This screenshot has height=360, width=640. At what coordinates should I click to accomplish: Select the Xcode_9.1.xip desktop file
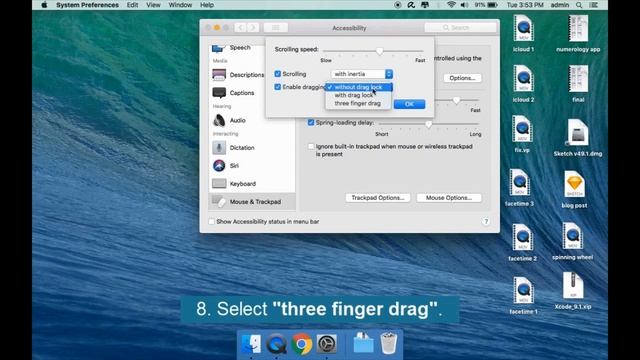(573, 291)
